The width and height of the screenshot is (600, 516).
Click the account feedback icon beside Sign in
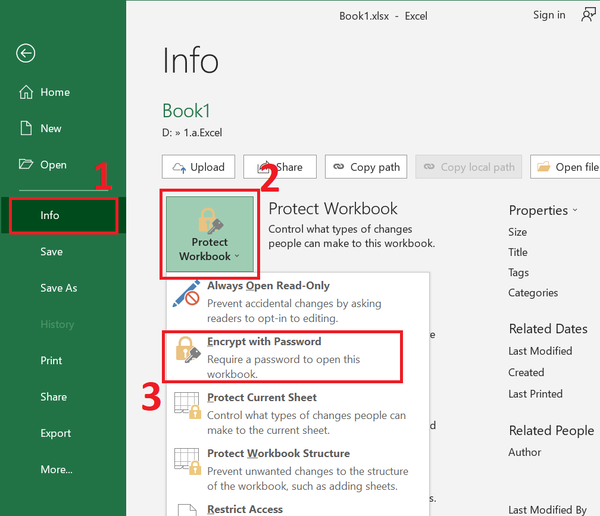589,15
